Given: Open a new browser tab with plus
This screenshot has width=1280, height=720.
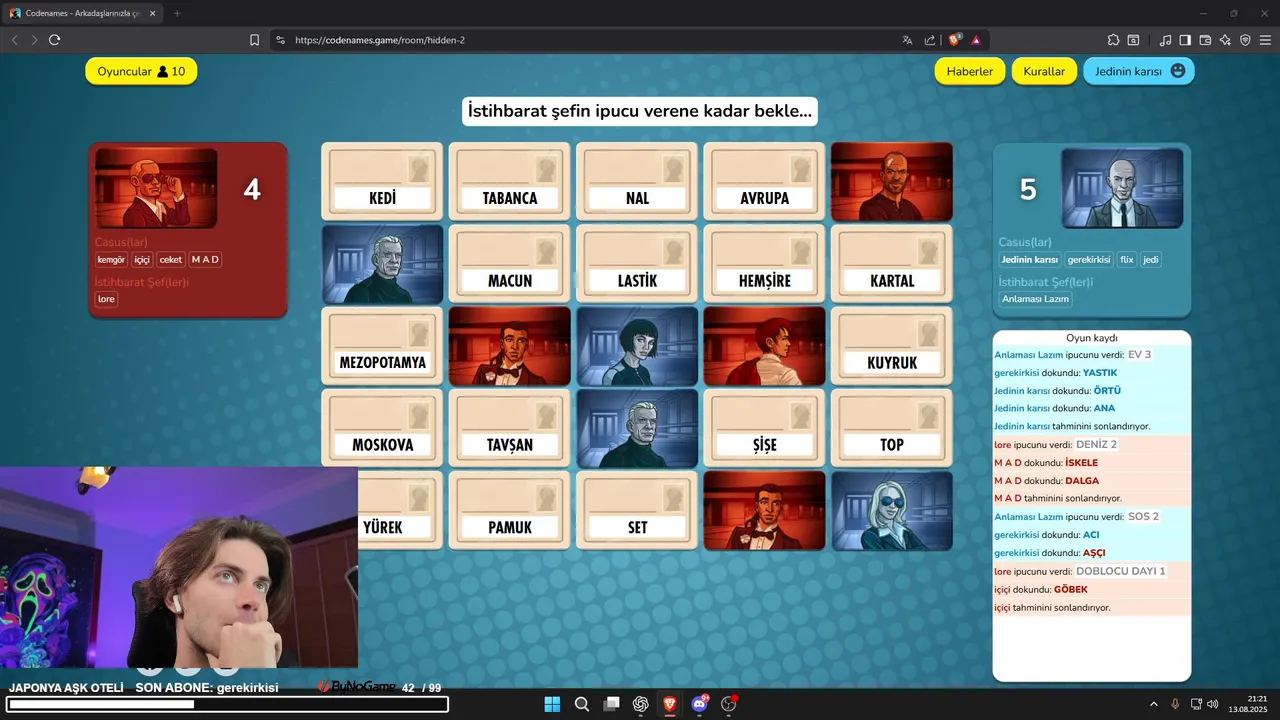Looking at the screenshot, I should pos(177,13).
